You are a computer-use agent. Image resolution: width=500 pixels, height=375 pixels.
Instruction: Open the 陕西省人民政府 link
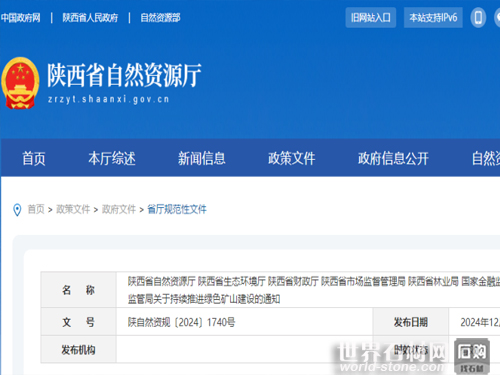point(90,17)
